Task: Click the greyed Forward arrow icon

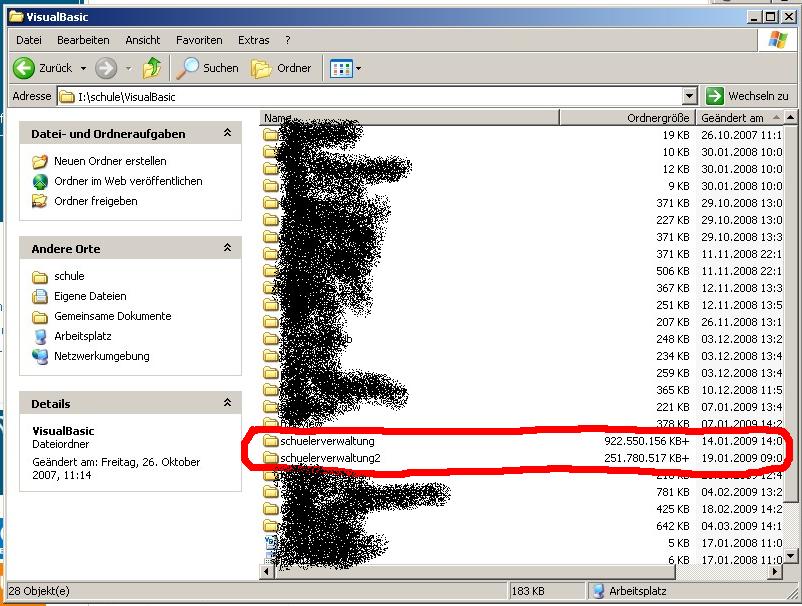Action: tap(106, 68)
